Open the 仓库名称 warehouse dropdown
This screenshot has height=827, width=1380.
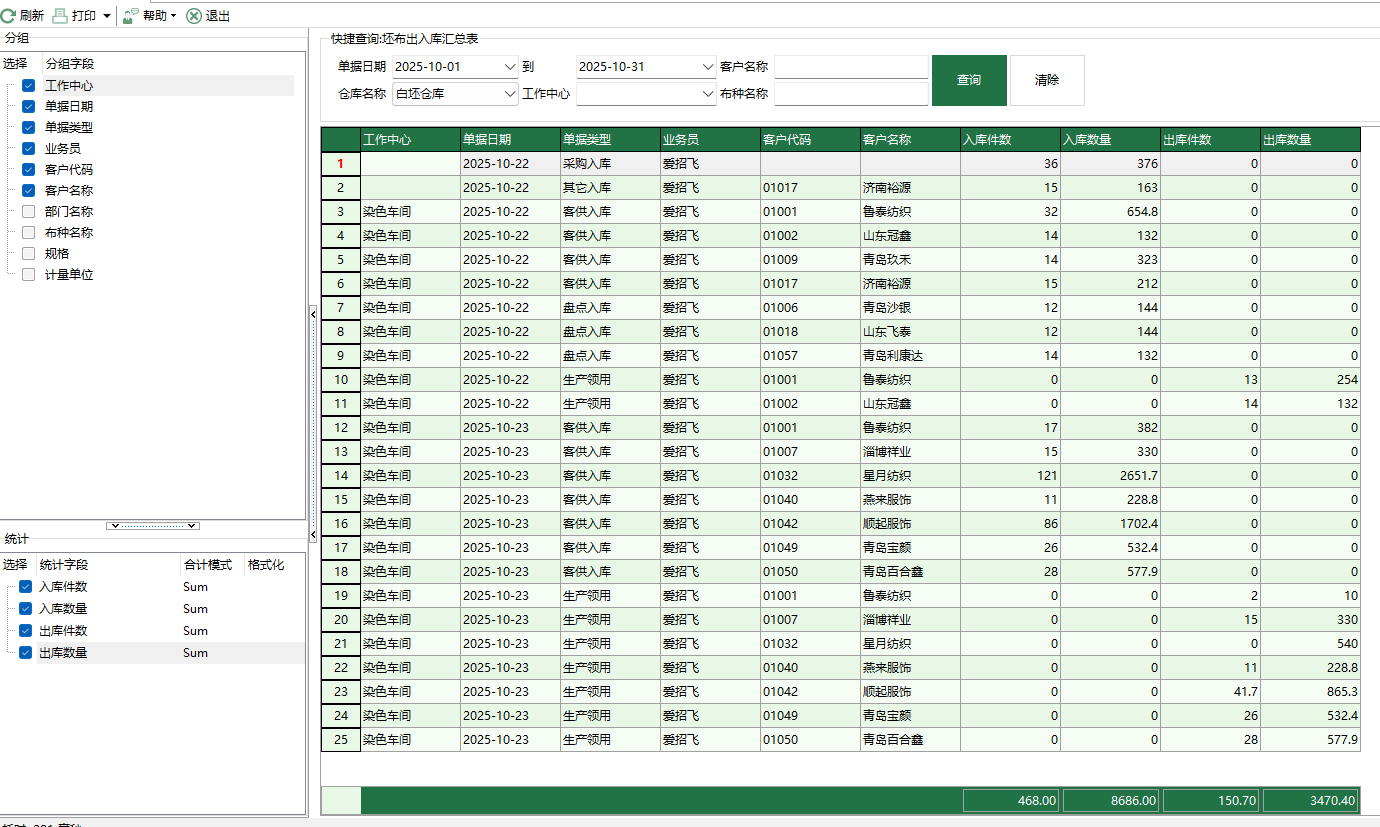(508, 94)
